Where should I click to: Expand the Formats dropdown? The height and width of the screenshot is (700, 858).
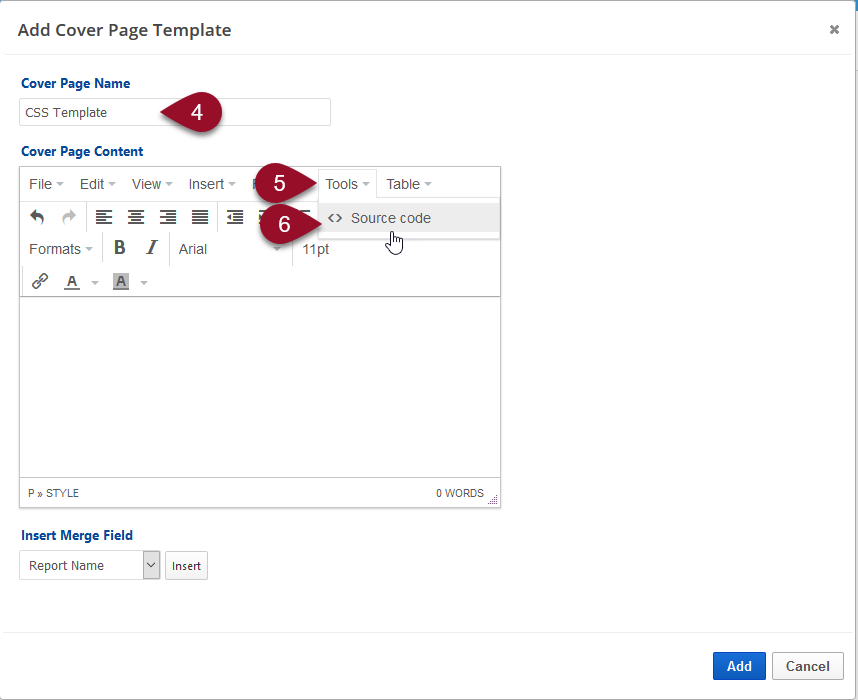60,249
